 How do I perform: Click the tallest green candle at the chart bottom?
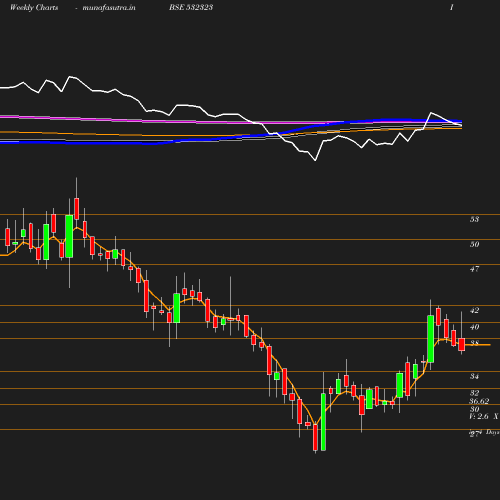click(x=323, y=422)
